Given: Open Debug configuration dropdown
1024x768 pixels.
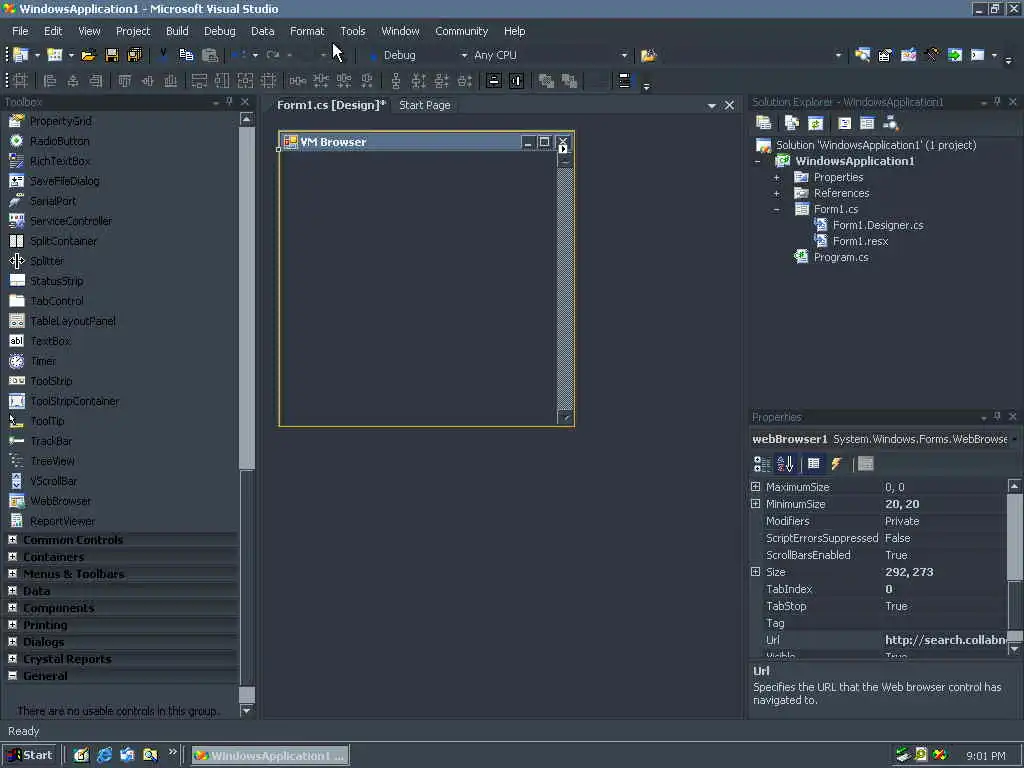Looking at the screenshot, I should pos(464,56).
